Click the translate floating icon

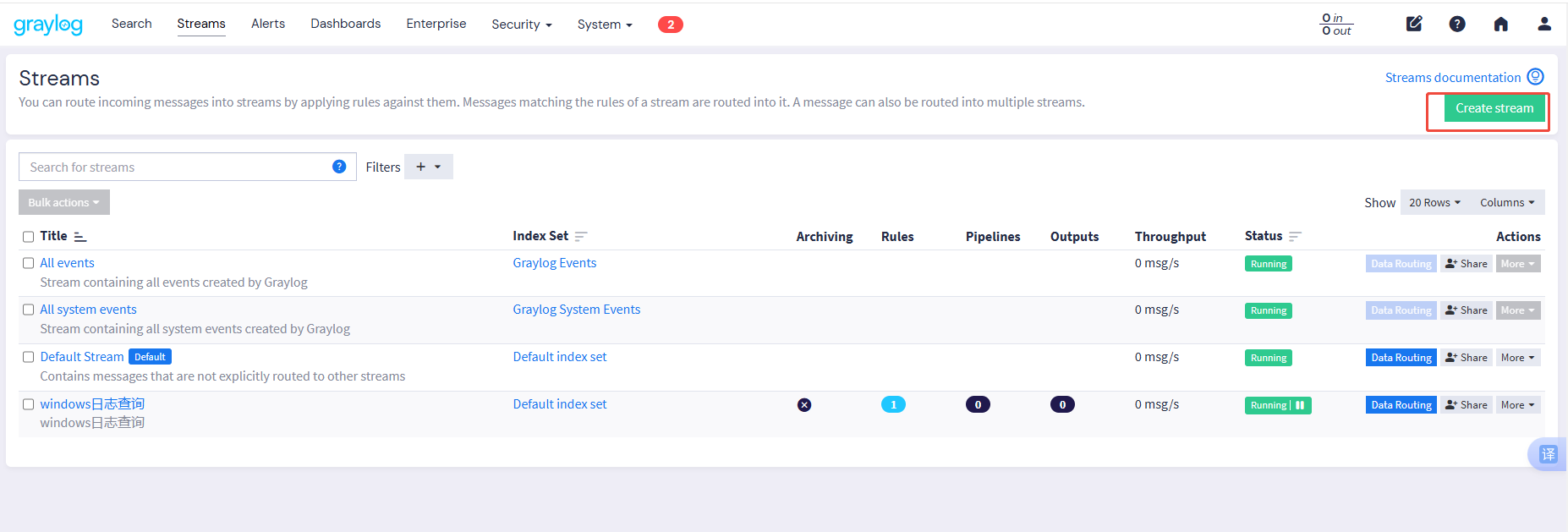(1548, 454)
